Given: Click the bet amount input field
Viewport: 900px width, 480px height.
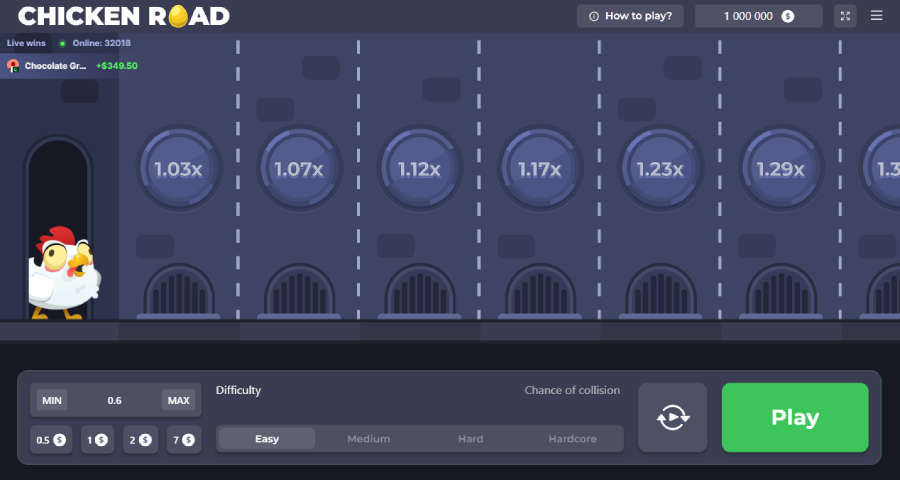Looking at the screenshot, I should [115, 401].
